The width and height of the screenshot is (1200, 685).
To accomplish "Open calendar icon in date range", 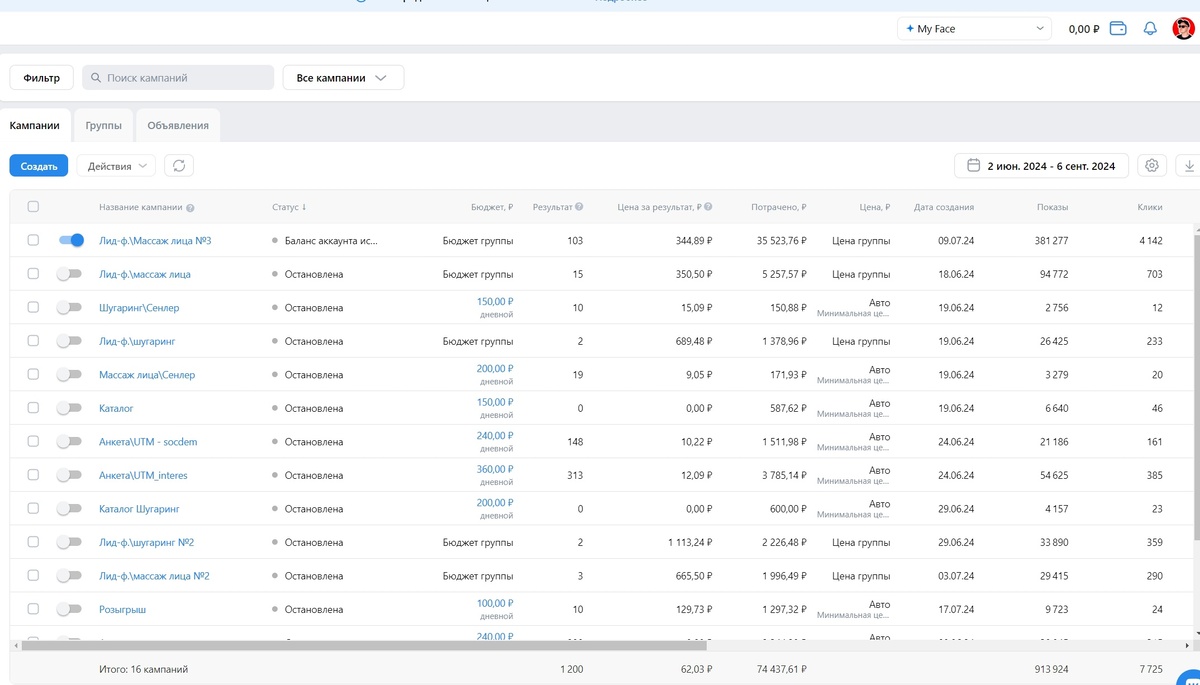I will click(973, 166).
